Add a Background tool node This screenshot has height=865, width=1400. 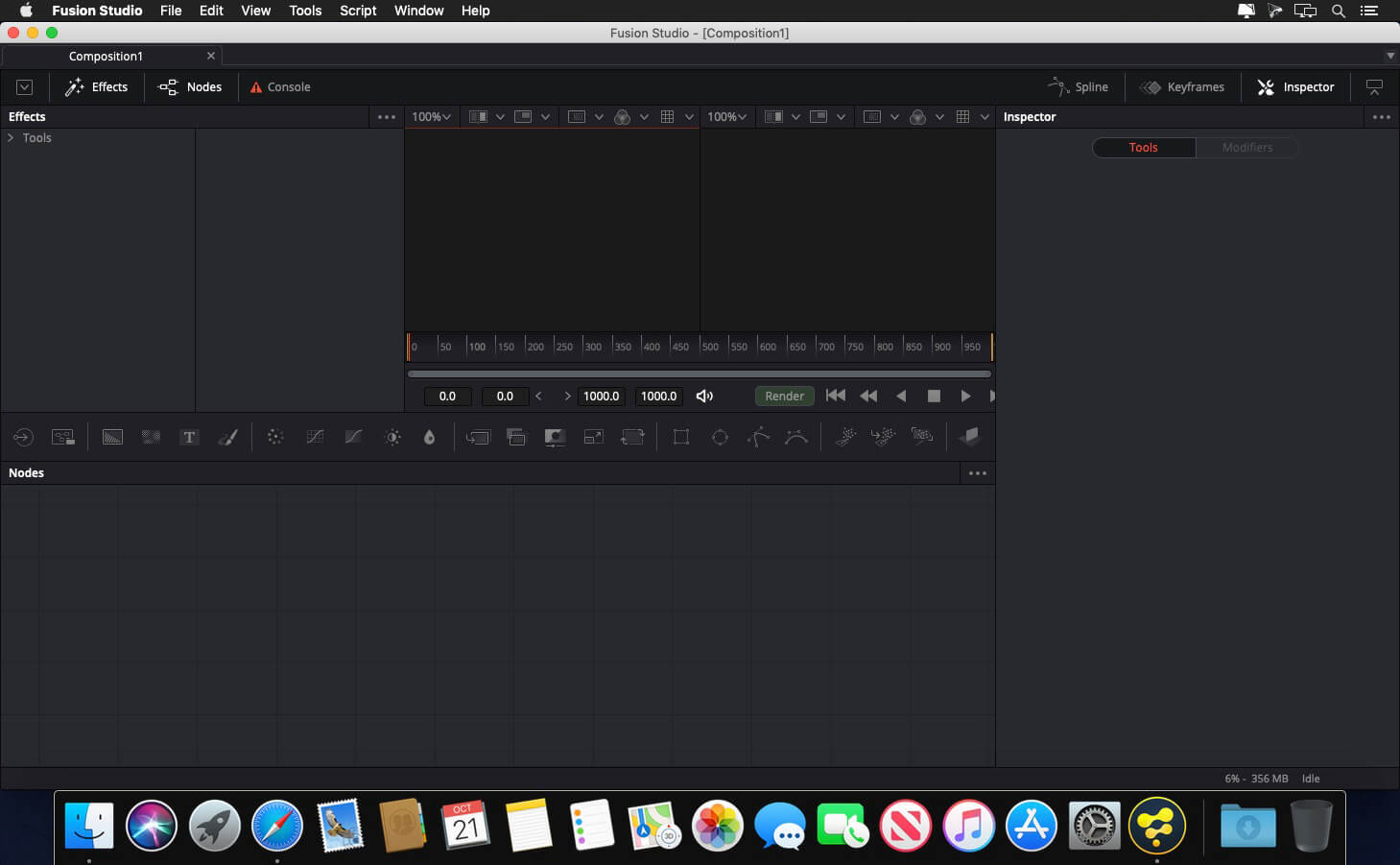[x=112, y=437]
